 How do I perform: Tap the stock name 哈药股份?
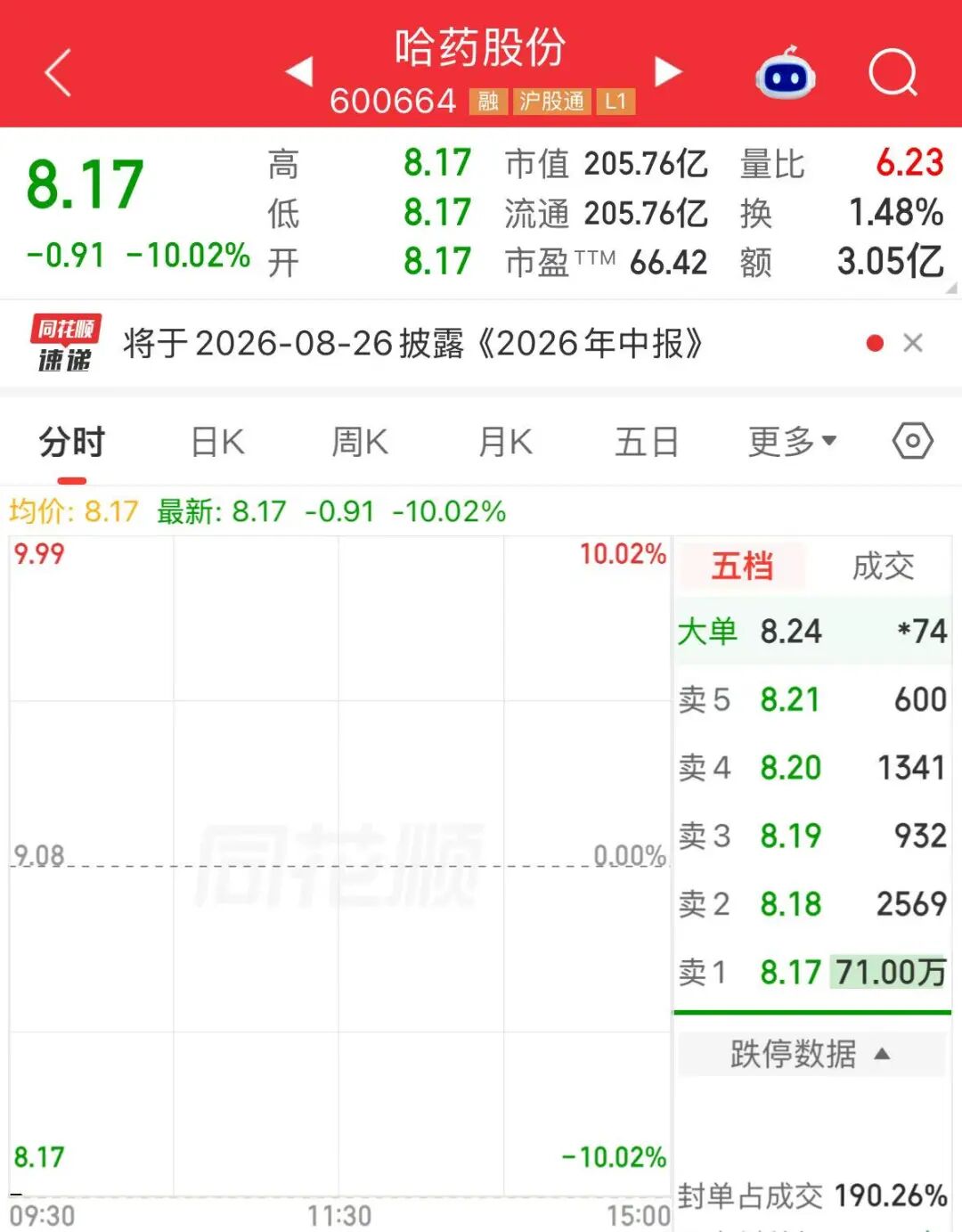pos(481,47)
